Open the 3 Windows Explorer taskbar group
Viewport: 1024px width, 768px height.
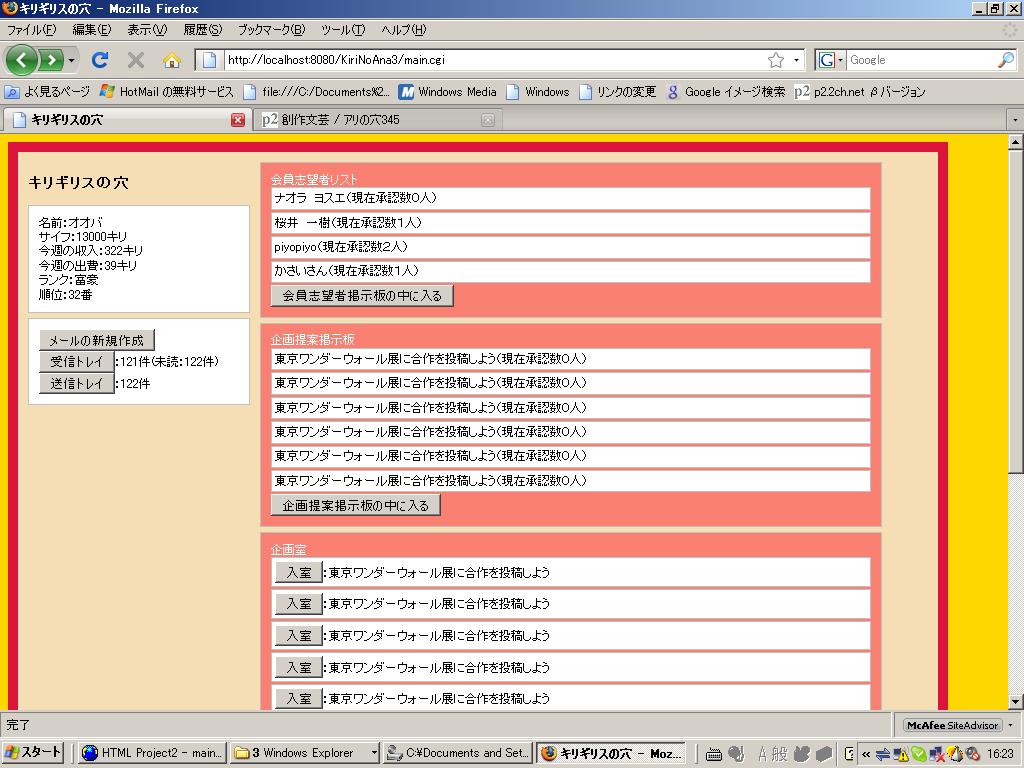306,753
